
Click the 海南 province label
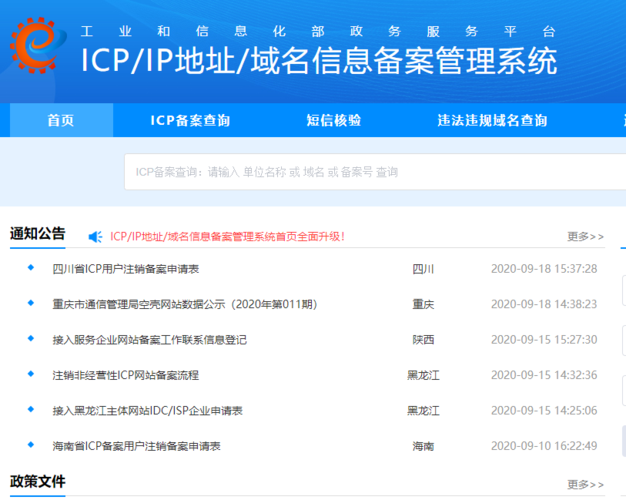[423, 446]
